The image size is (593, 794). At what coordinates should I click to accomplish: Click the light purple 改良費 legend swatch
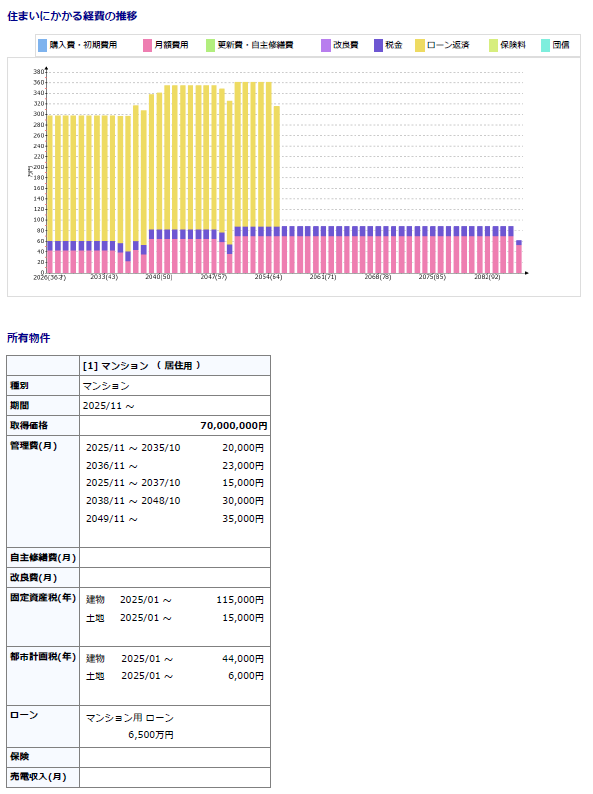[x=326, y=46]
